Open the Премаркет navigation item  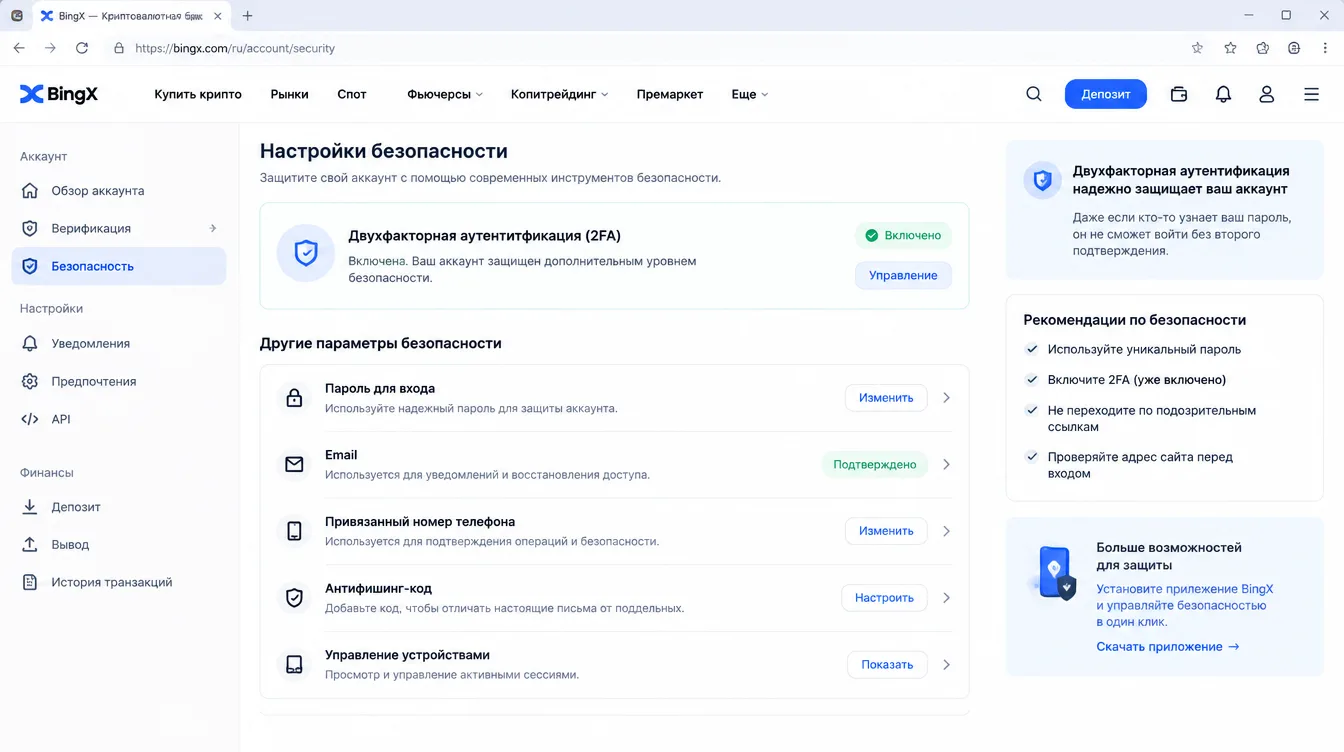pyautogui.click(x=670, y=94)
